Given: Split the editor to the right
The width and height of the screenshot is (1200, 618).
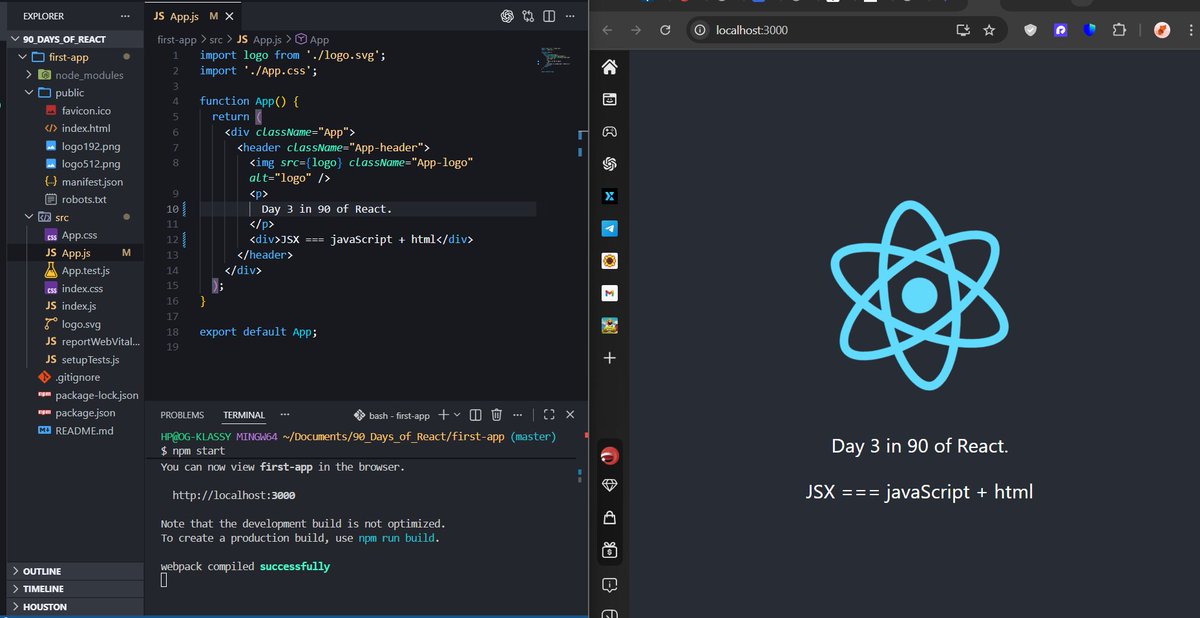Looking at the screenshot, I should (549, 17).
